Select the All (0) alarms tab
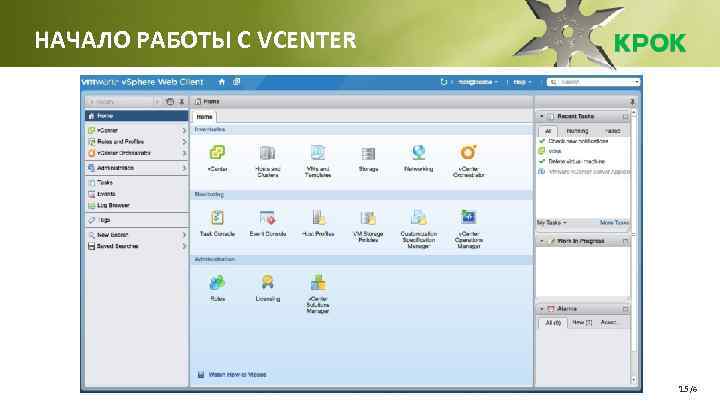Image resolution: width=720 pixels, height=405 pixels. 553,323
